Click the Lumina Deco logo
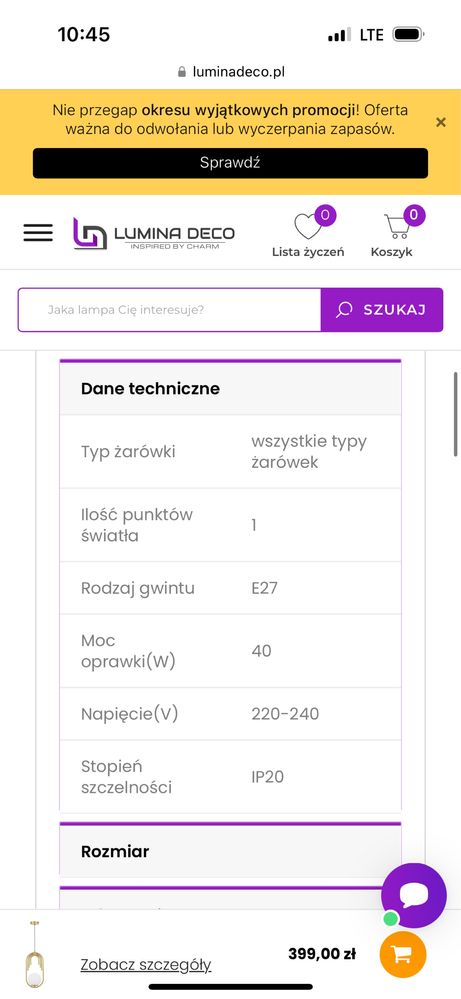This screenshot has width=461, height=999. (154, 233)
